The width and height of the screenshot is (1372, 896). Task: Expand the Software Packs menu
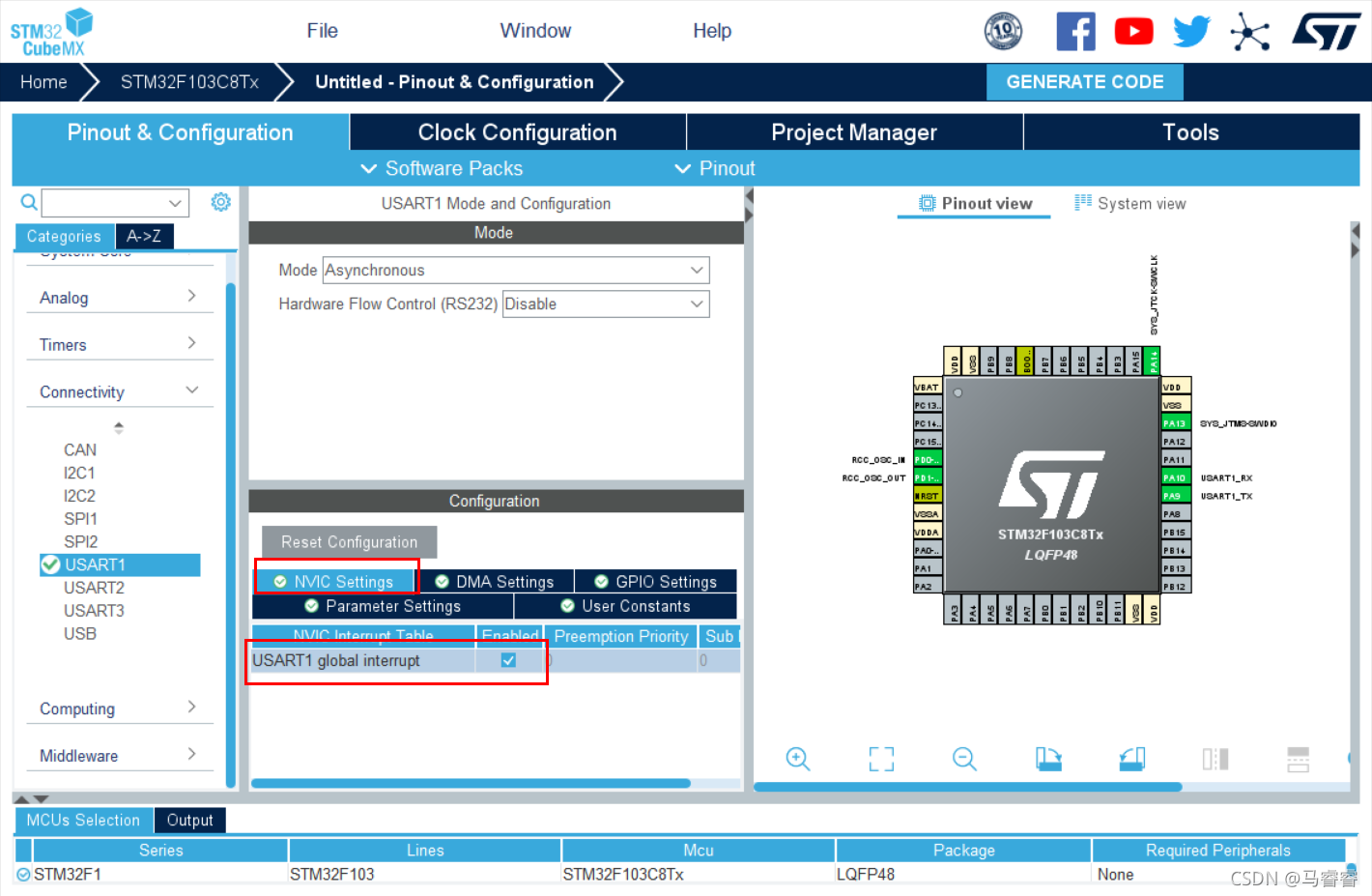(442, 168)
